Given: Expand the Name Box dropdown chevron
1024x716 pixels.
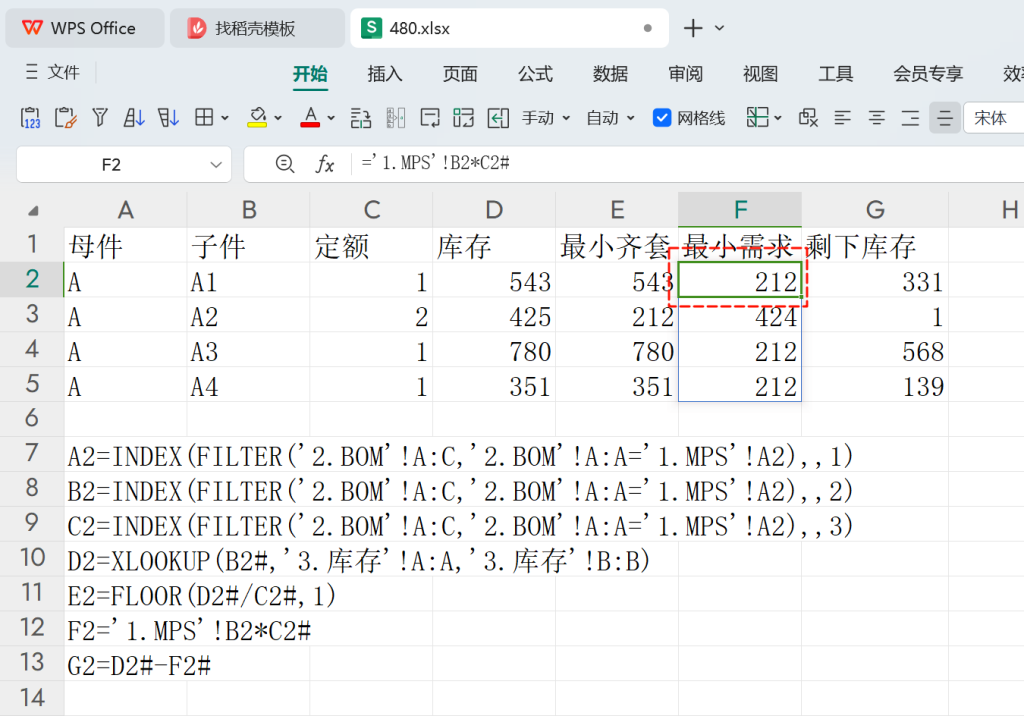Looking at the screenshot, I should 216,165.
